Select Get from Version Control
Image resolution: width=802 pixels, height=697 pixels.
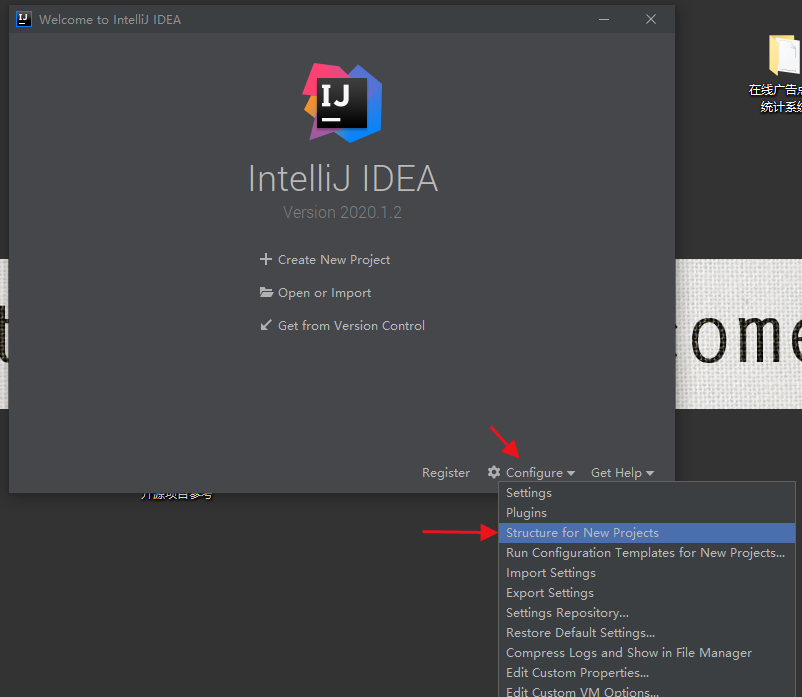click(351, 326)
